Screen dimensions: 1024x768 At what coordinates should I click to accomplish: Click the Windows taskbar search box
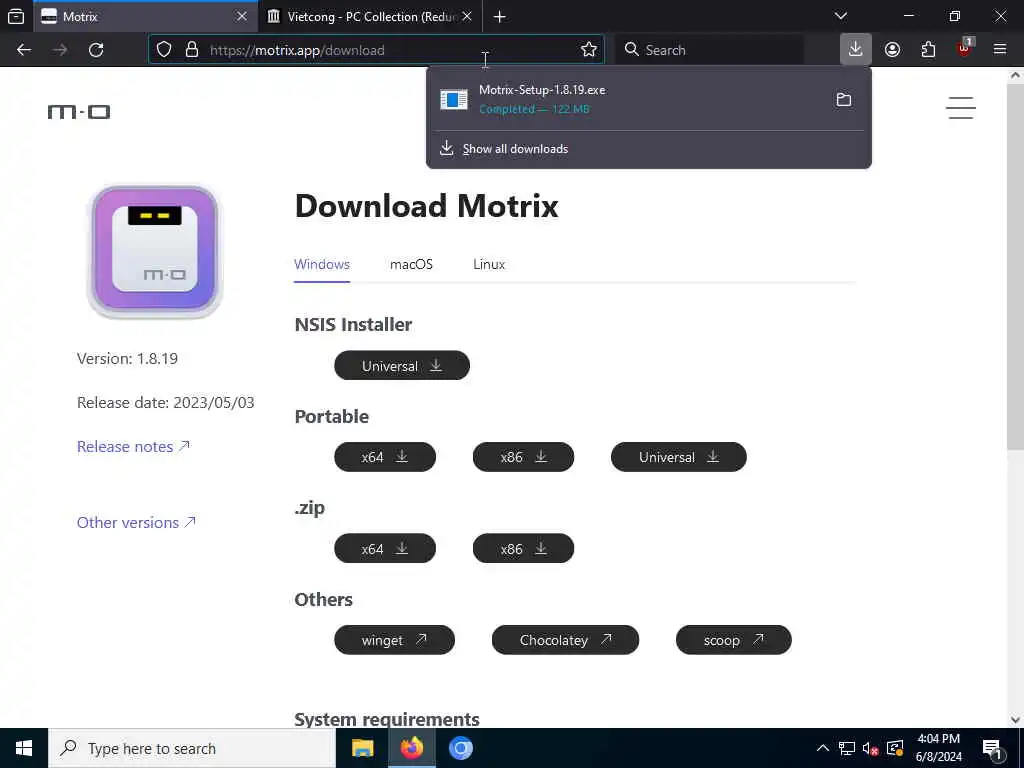pyautogui.click(x=191, y=748)
